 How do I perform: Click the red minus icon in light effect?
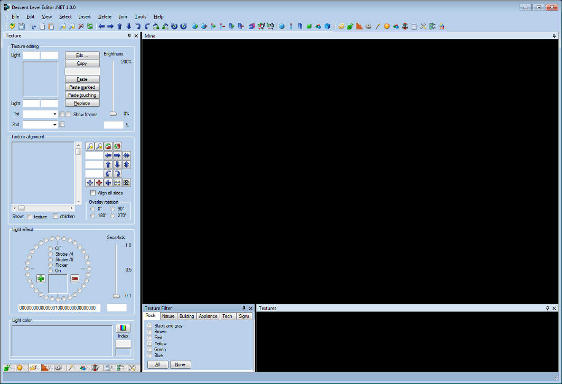(75, 278)
